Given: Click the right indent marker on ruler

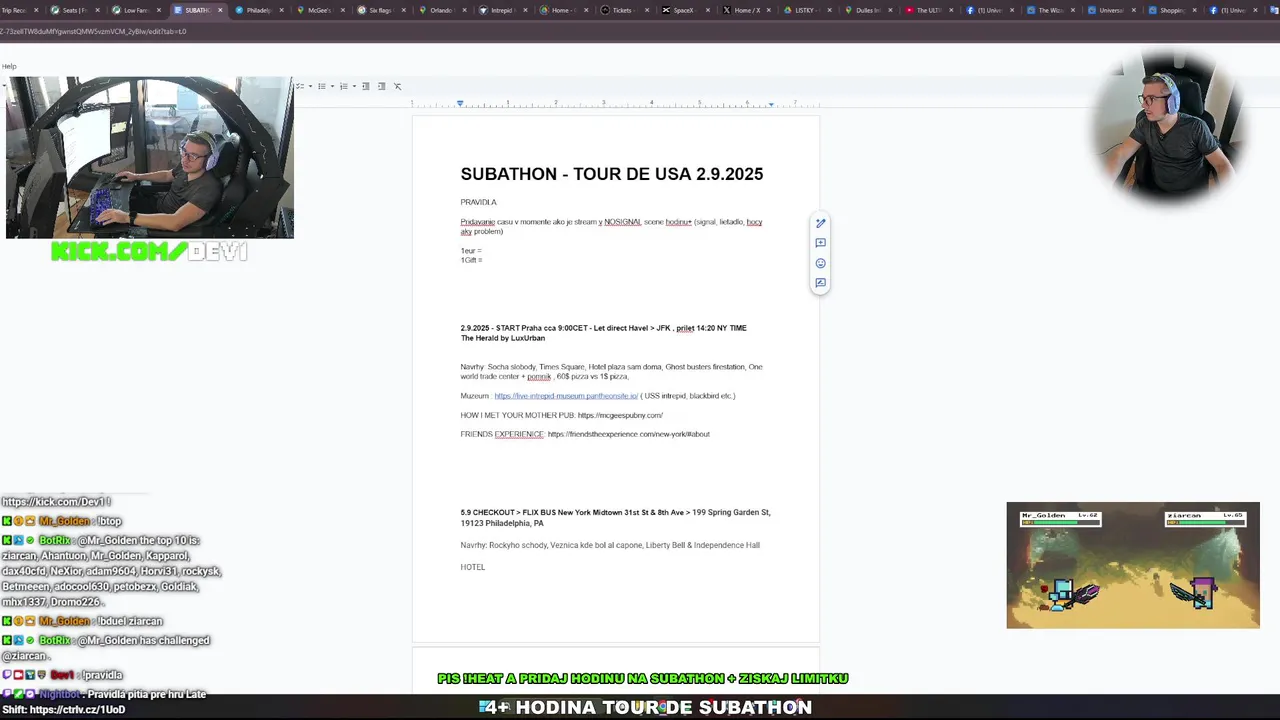Looking at the screenshot, I should point(771,103).
